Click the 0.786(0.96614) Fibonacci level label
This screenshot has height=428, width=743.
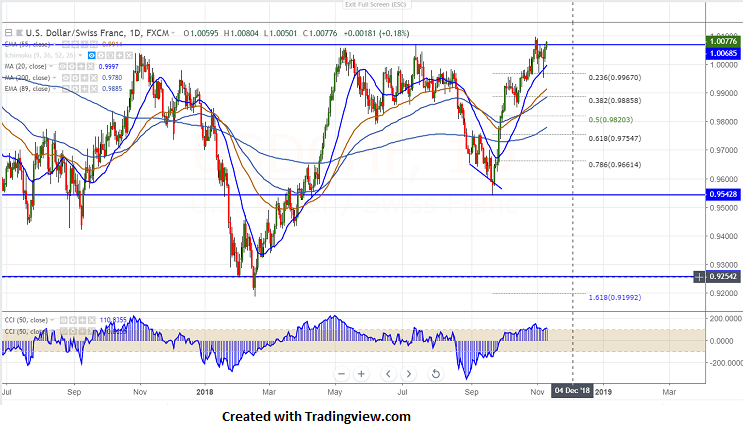[615, 164]
